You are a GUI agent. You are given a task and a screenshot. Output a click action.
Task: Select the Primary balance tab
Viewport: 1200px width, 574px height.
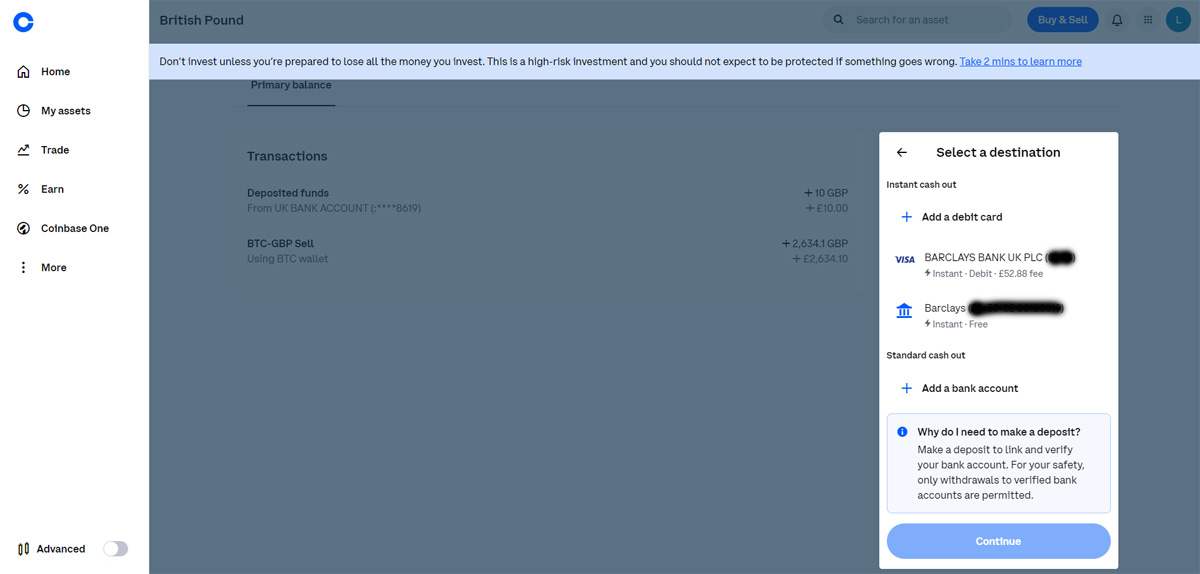291,86
